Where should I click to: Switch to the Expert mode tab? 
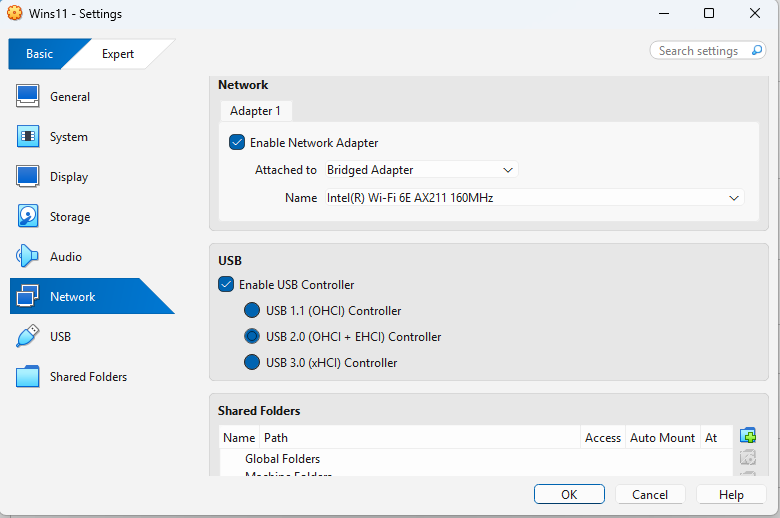pyautogui.click(x=118, y=54)
